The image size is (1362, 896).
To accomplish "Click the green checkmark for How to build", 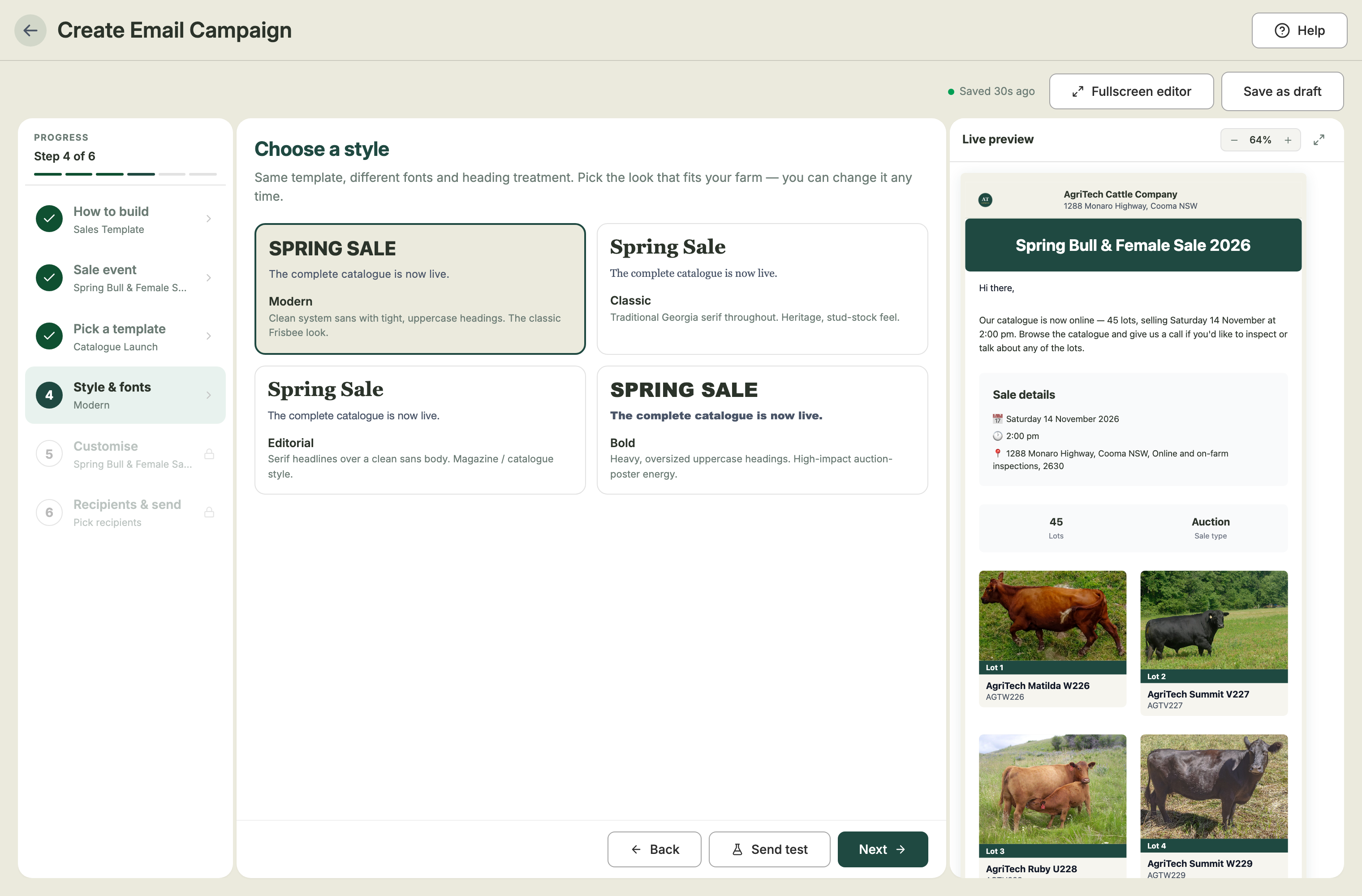I will coord(49,219).
